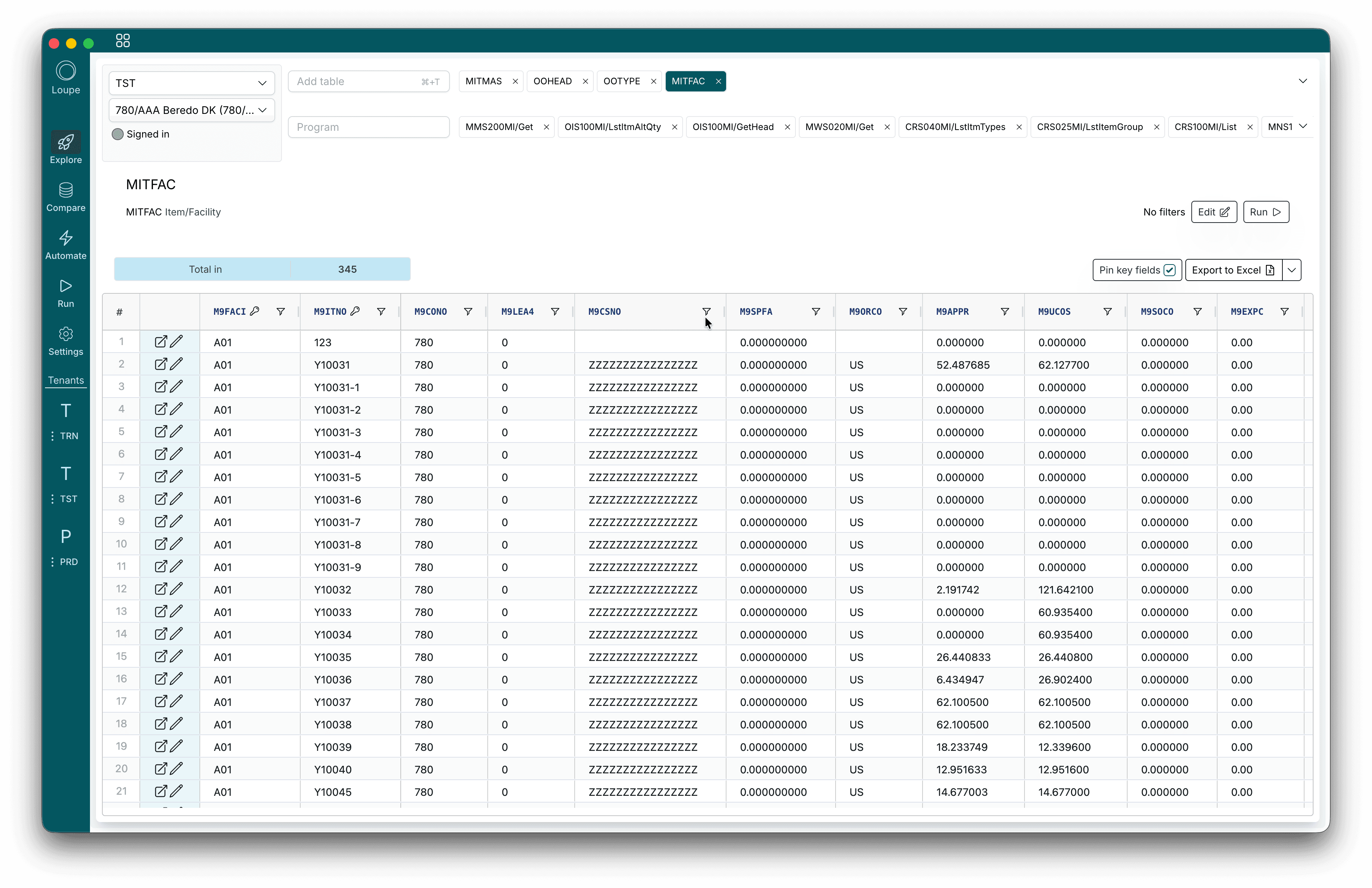The image size is (1372, 888).
Task: Click the Edit filters button
Action: point(1213,212)
